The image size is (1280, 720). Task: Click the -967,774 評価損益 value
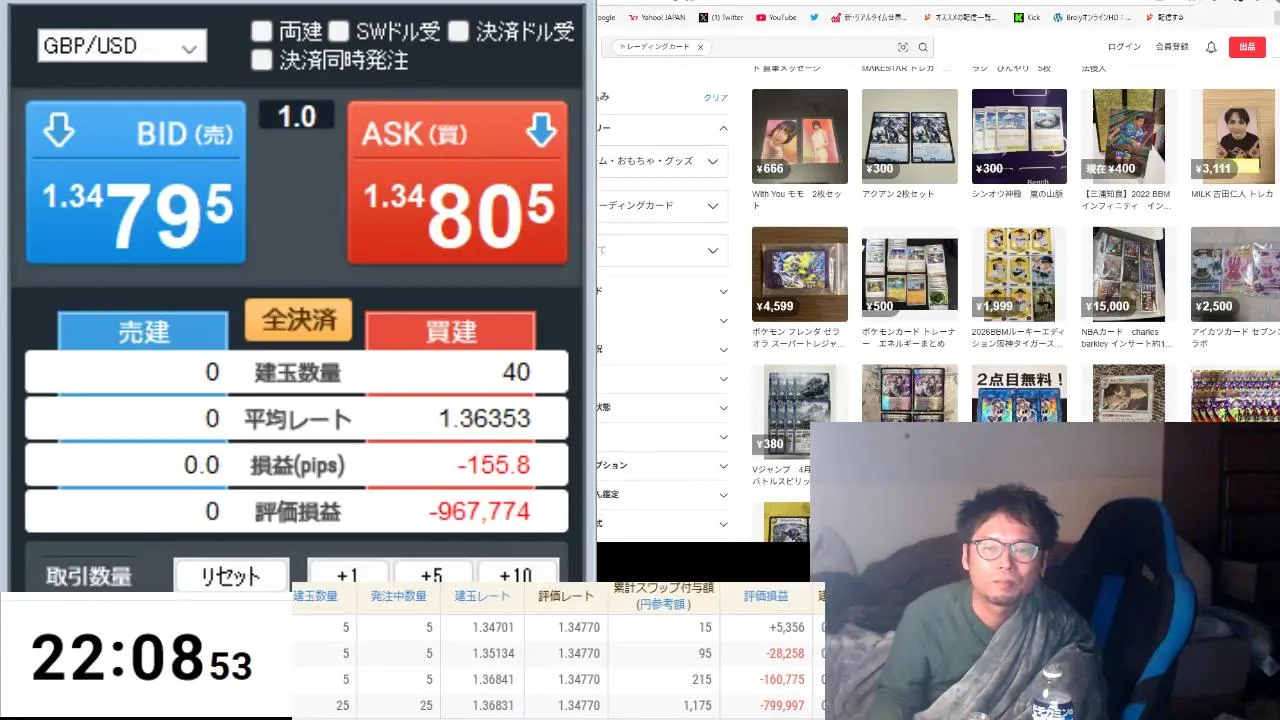[x=479, y=511]
